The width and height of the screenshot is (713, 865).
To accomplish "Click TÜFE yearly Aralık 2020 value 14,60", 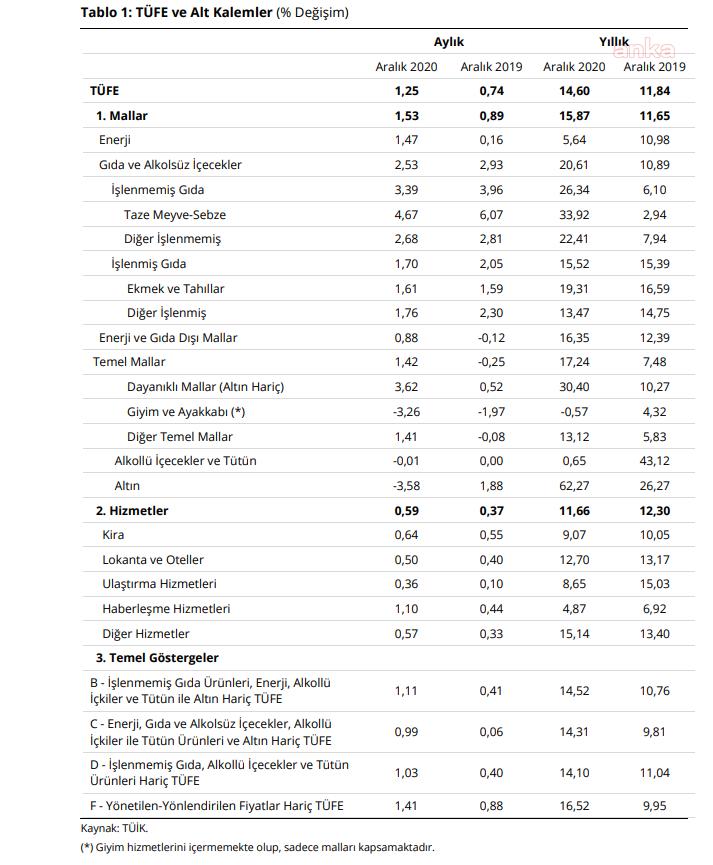I will pos(574,91).
